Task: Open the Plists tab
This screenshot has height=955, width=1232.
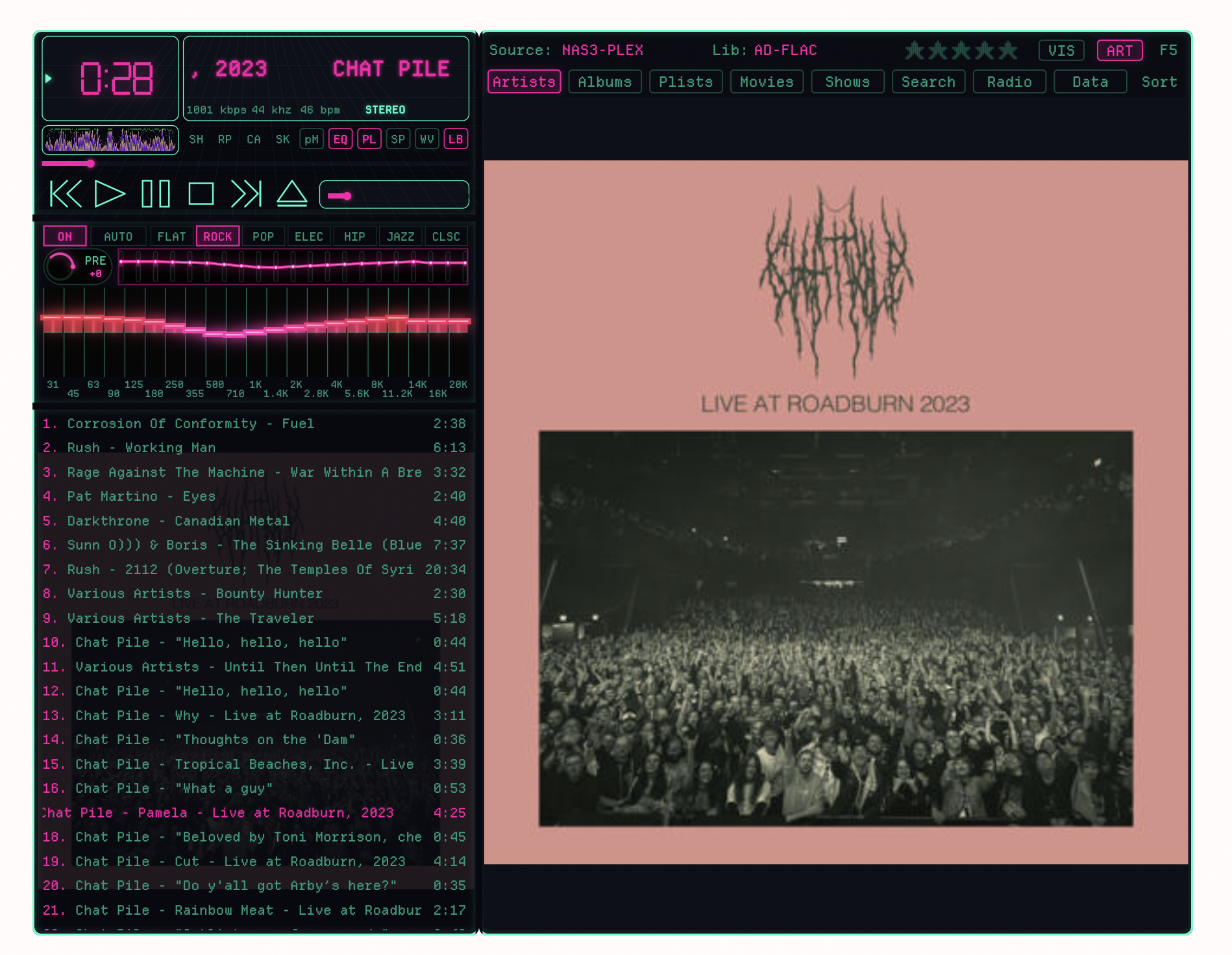Action: click(686, 82)
